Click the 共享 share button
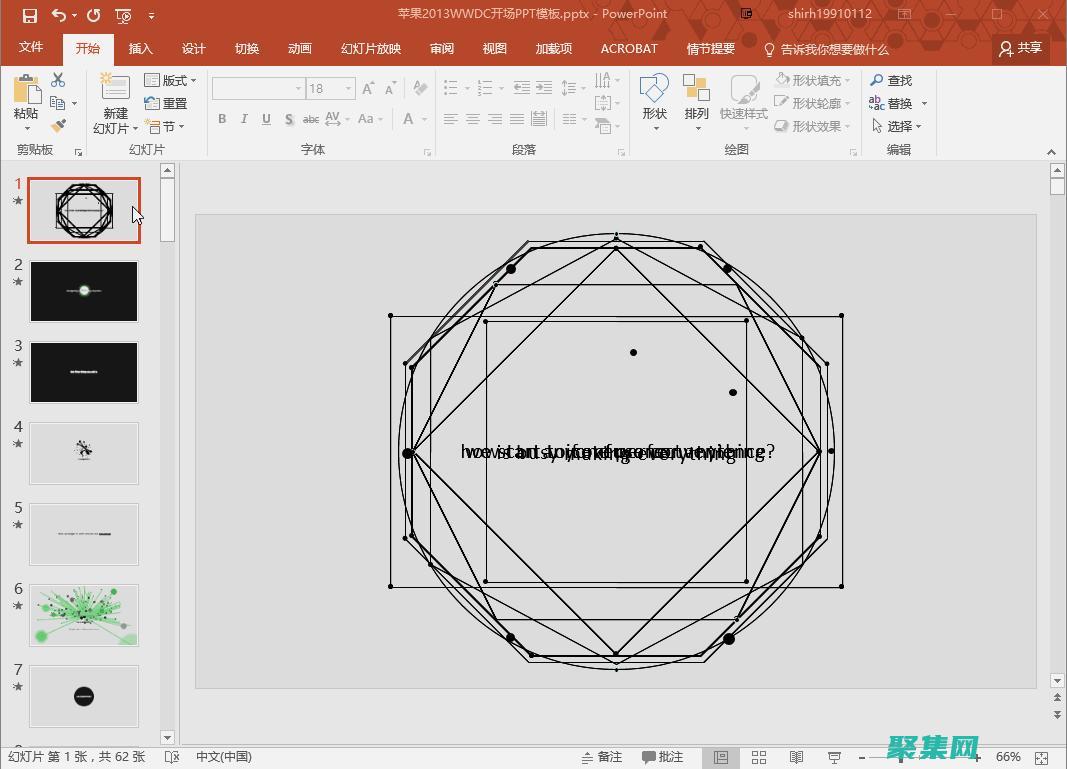The image size is (1067, 769). coord(1020,48)
